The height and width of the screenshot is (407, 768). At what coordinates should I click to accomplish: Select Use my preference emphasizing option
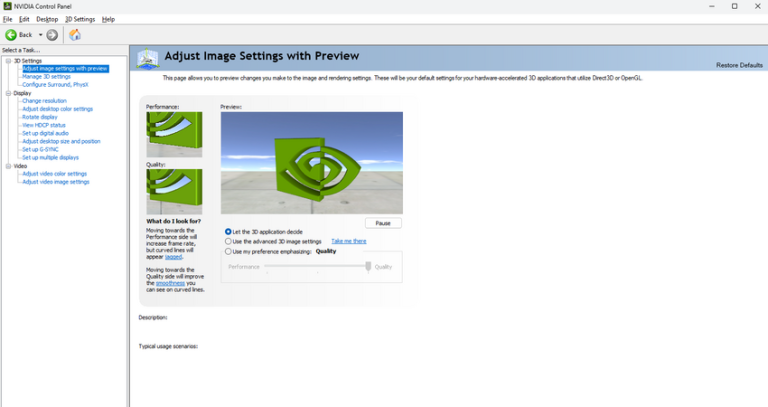229,252
